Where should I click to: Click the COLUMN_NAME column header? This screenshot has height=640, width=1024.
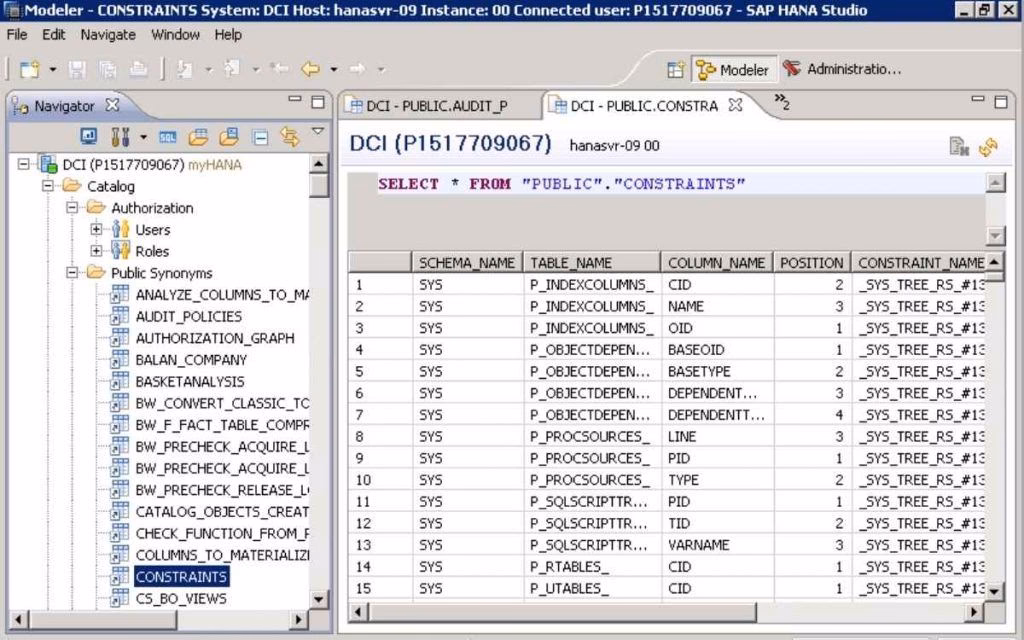click(716, 263)
